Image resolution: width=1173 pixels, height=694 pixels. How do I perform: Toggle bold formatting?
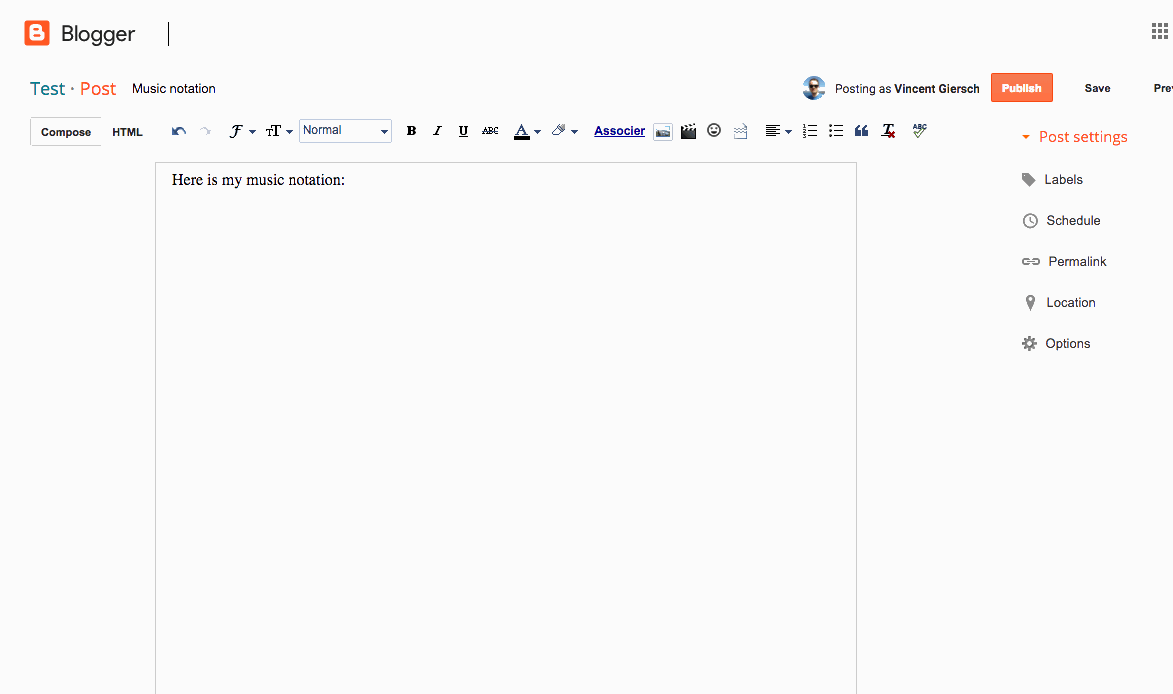coord(411,131)
